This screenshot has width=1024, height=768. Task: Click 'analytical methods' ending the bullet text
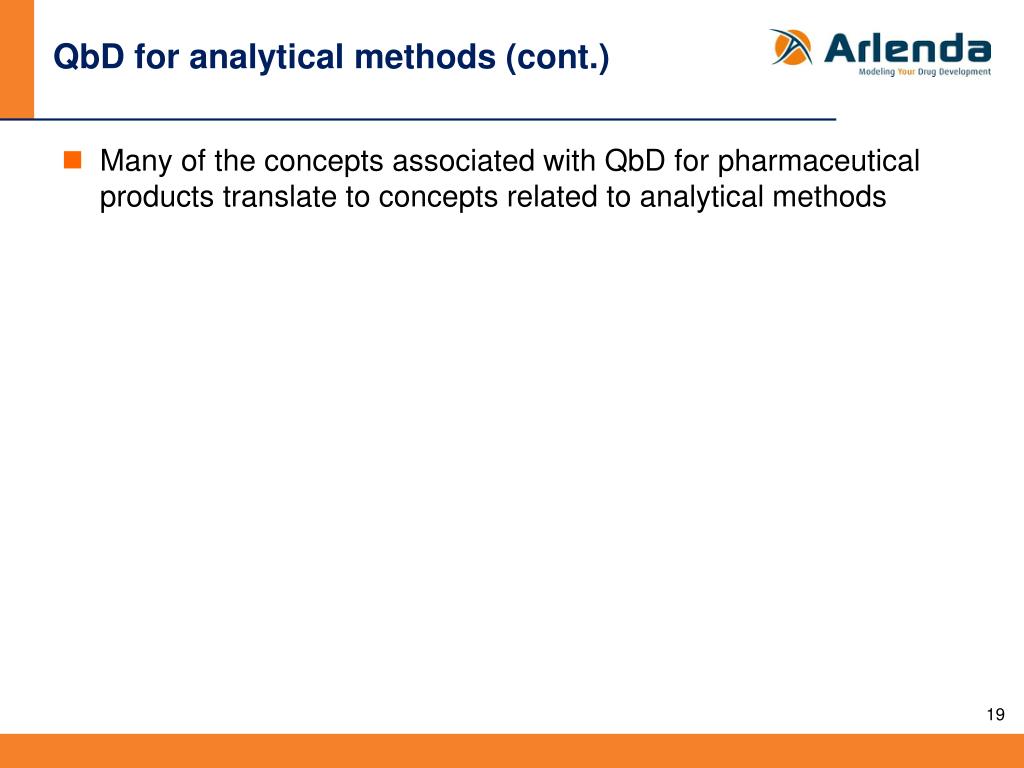tap(763, 197)
